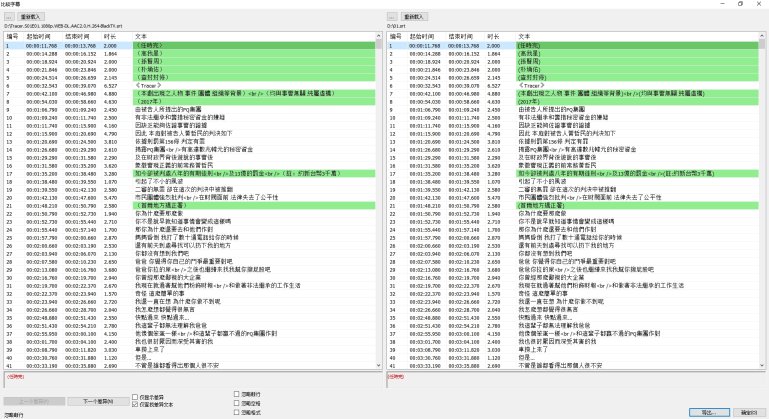Select row 8 '(2017年)' in left list
This screenshot has width=769, height=419.
190,102
